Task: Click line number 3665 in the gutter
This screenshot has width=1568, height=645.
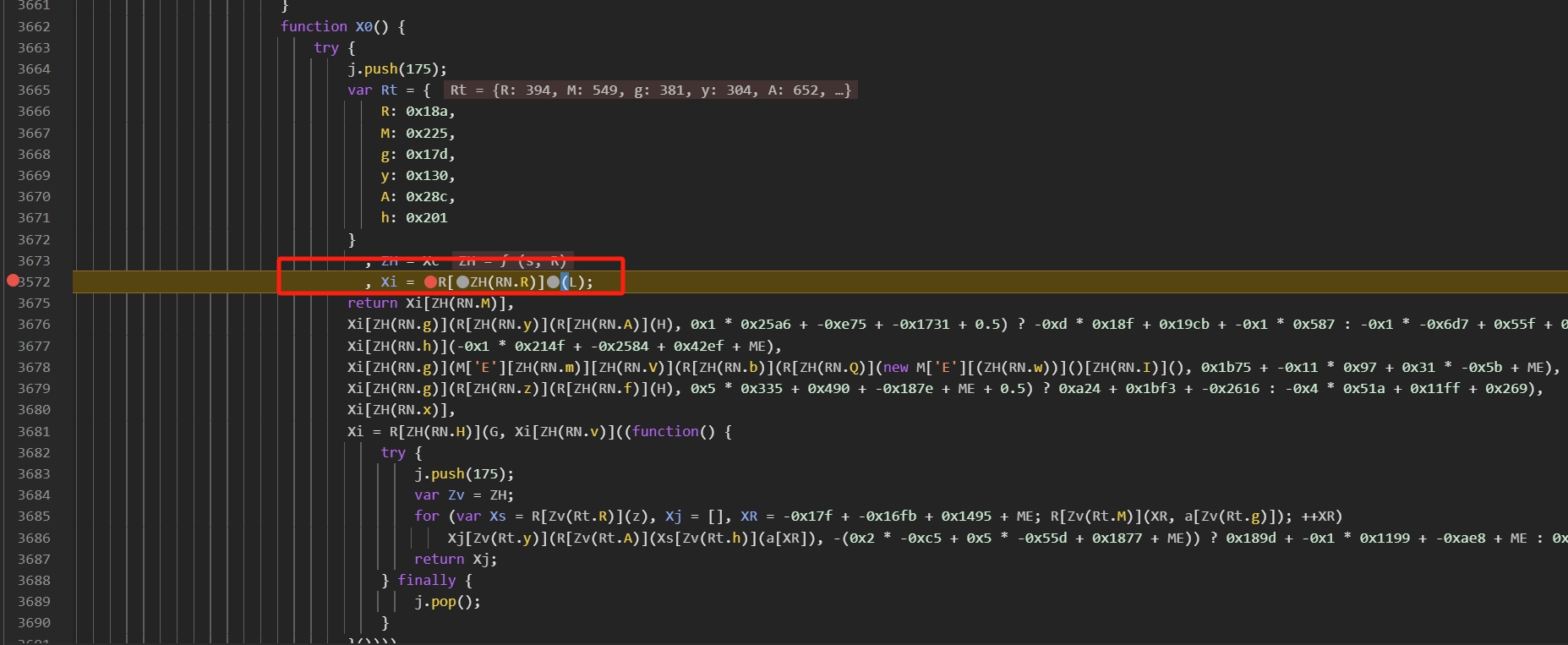Action: point(34,90)
